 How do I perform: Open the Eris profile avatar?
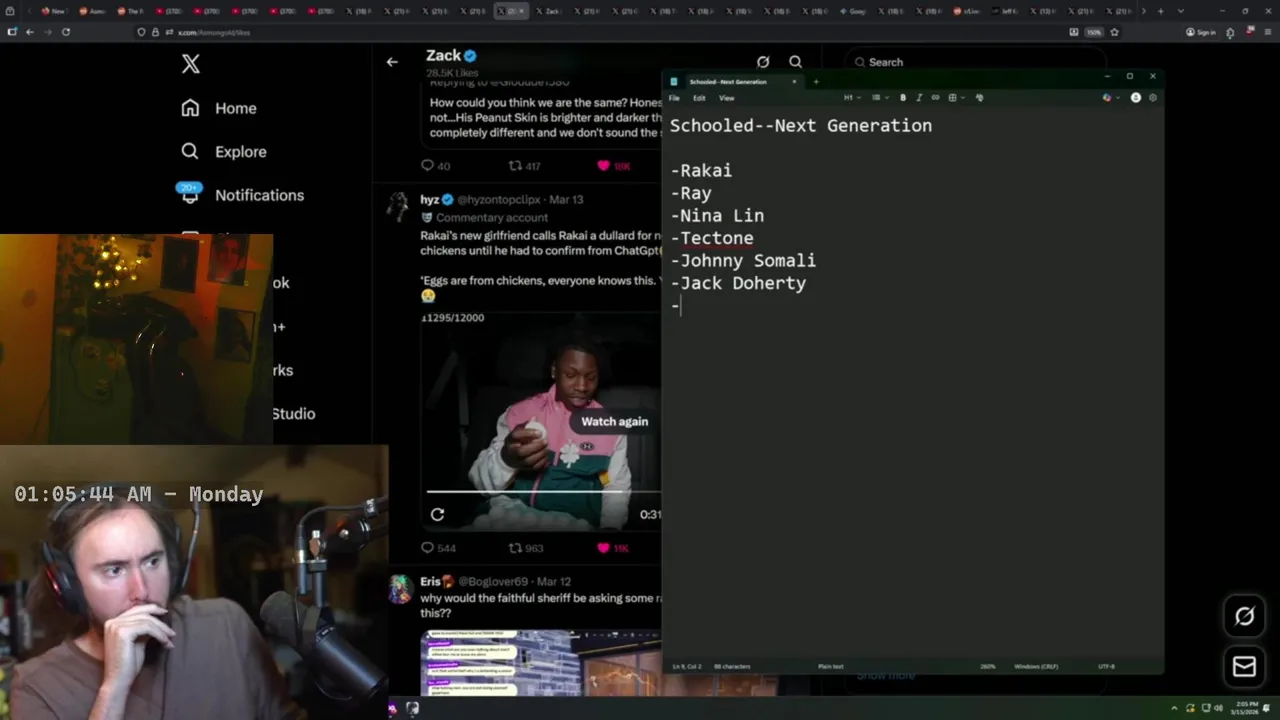click(x=400, y=589)
